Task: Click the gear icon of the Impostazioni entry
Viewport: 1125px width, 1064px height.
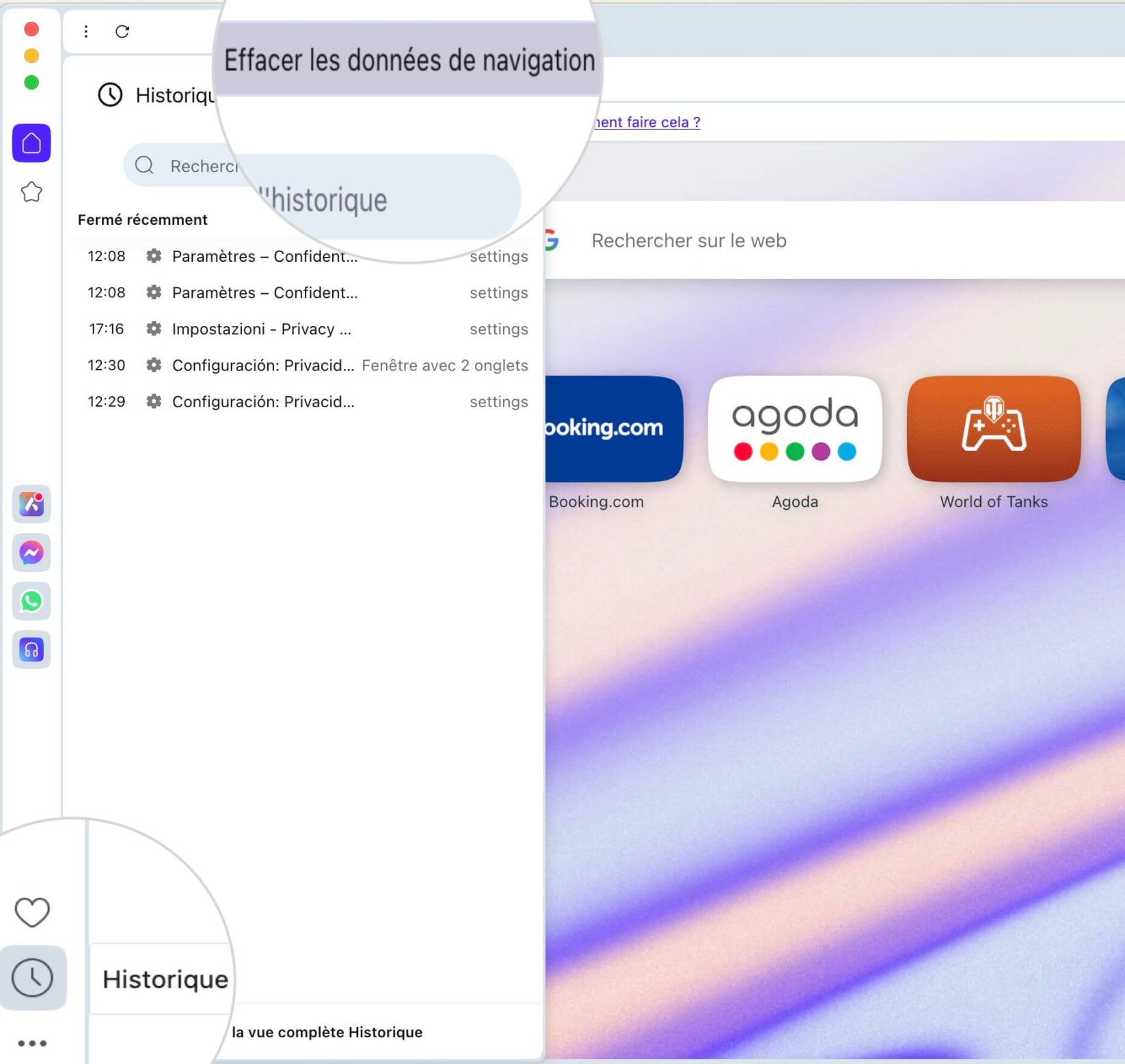Action: [154, 329]
